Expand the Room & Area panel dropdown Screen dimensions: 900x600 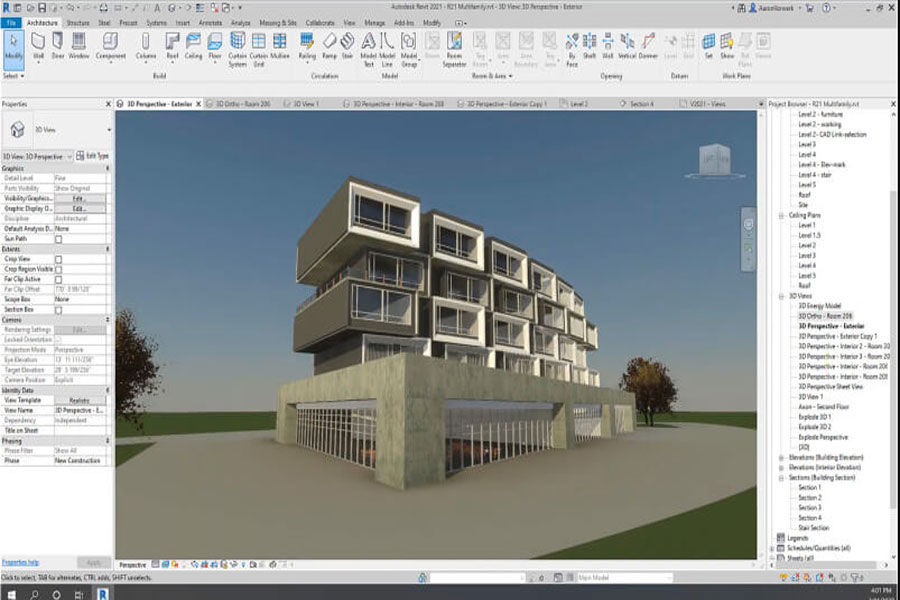[492, 76]
